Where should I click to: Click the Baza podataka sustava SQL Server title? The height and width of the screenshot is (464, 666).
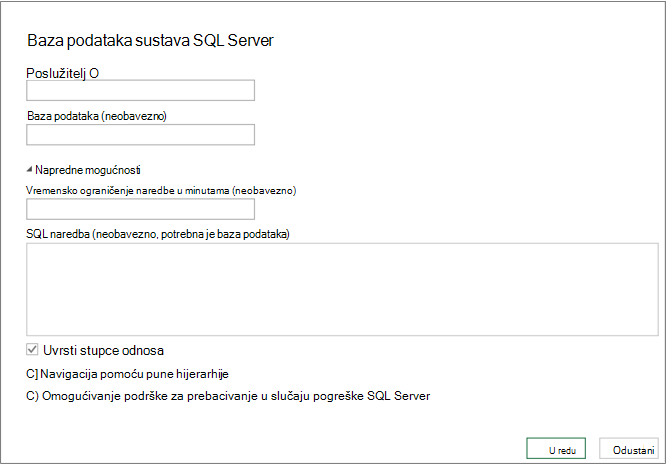[150, 40]
